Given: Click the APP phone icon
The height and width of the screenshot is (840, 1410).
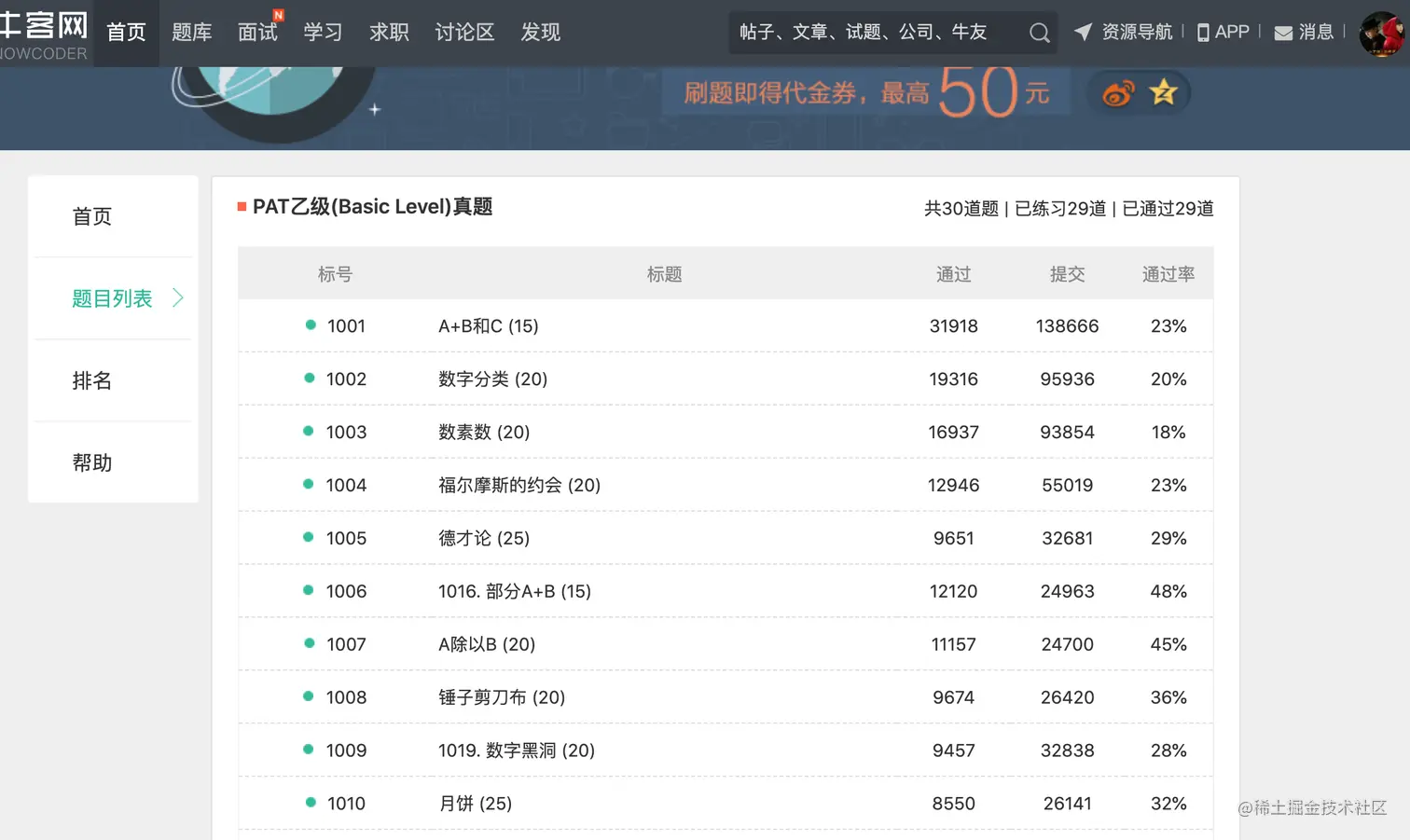Looking at the screenshot, I should (x=1203, y=33).
